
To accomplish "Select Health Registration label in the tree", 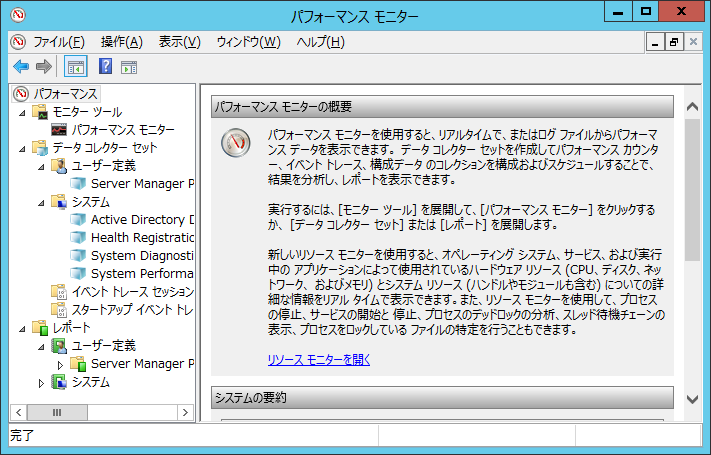I will point(142,238).
